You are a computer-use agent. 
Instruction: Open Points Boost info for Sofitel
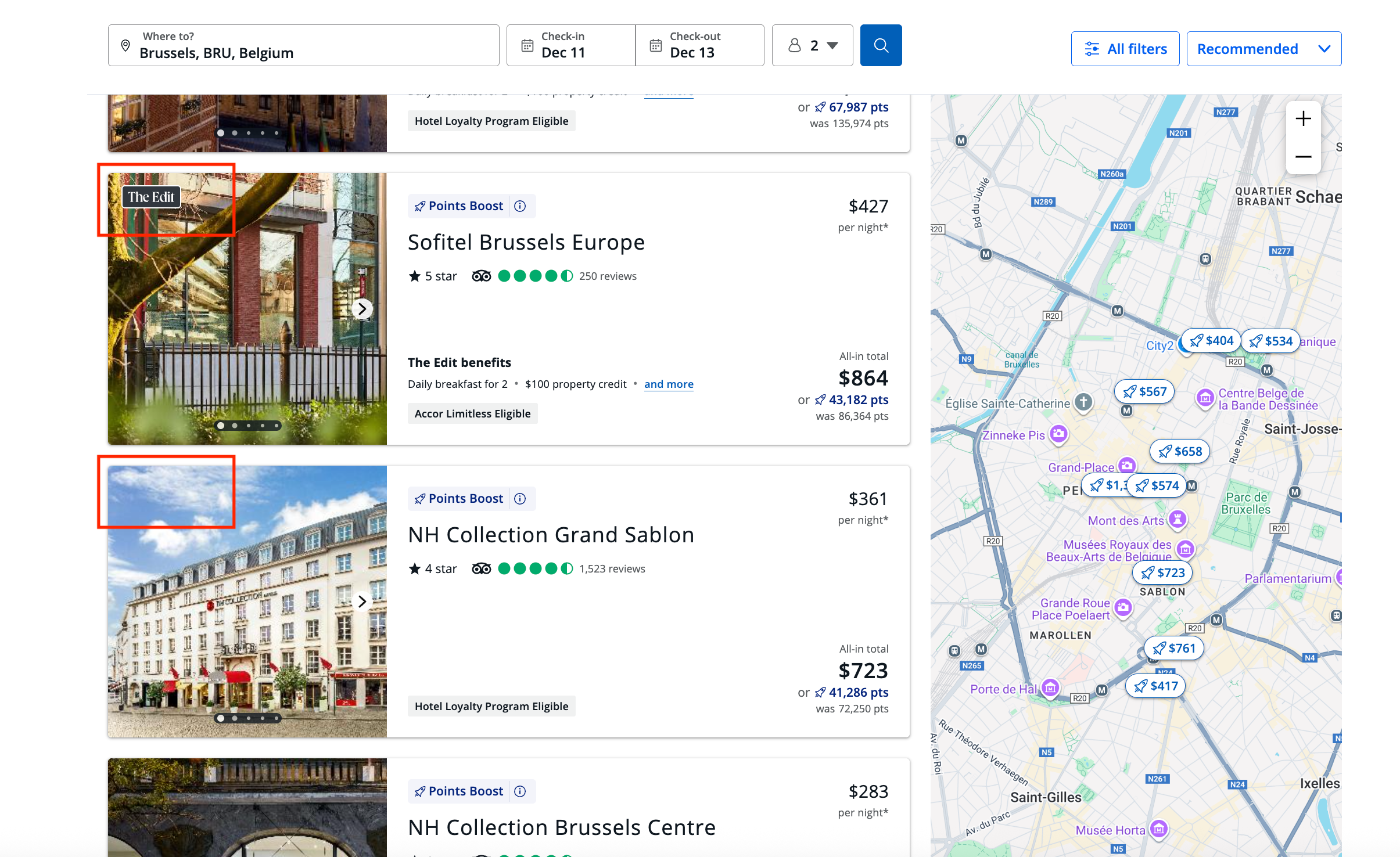[x=520, y=206]
